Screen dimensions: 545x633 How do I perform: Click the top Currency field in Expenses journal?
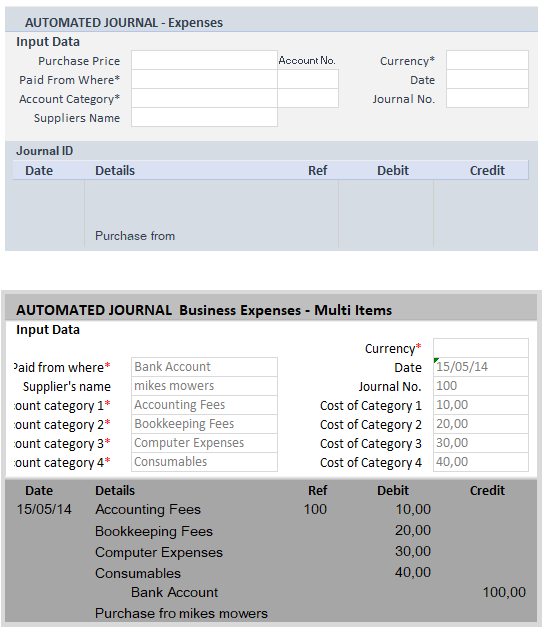pyautogui.click(x=487, y=60)
